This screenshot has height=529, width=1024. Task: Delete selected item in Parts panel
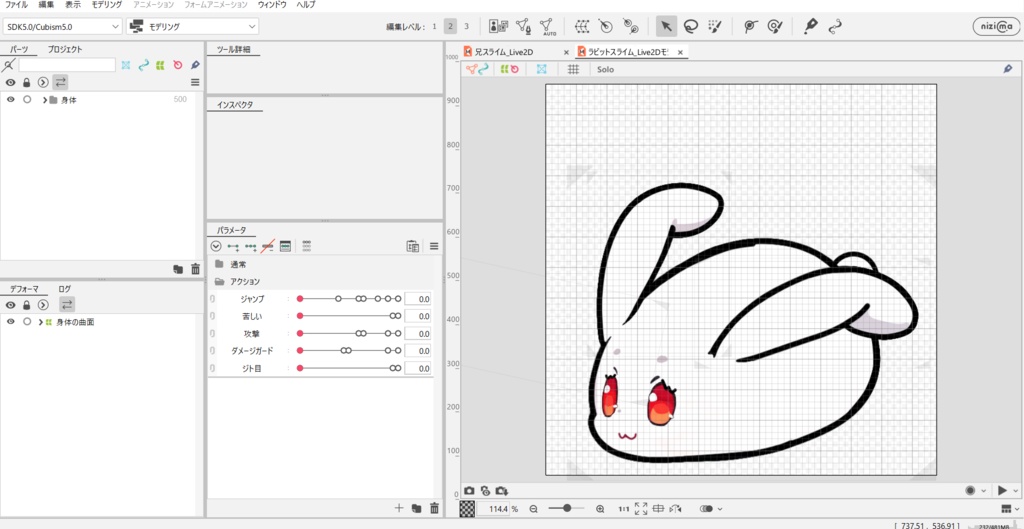195,269
